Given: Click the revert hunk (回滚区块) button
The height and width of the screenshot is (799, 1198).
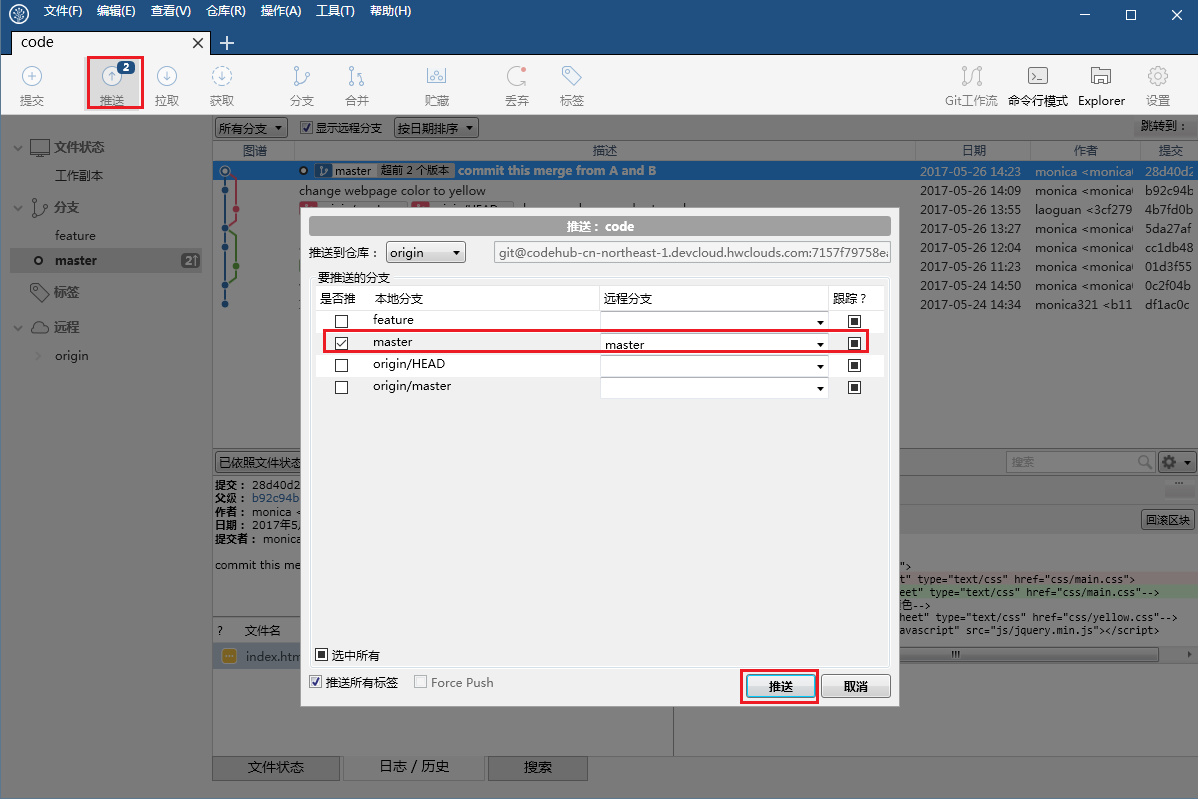Looking at the screenshot, I should (1167, 520).
